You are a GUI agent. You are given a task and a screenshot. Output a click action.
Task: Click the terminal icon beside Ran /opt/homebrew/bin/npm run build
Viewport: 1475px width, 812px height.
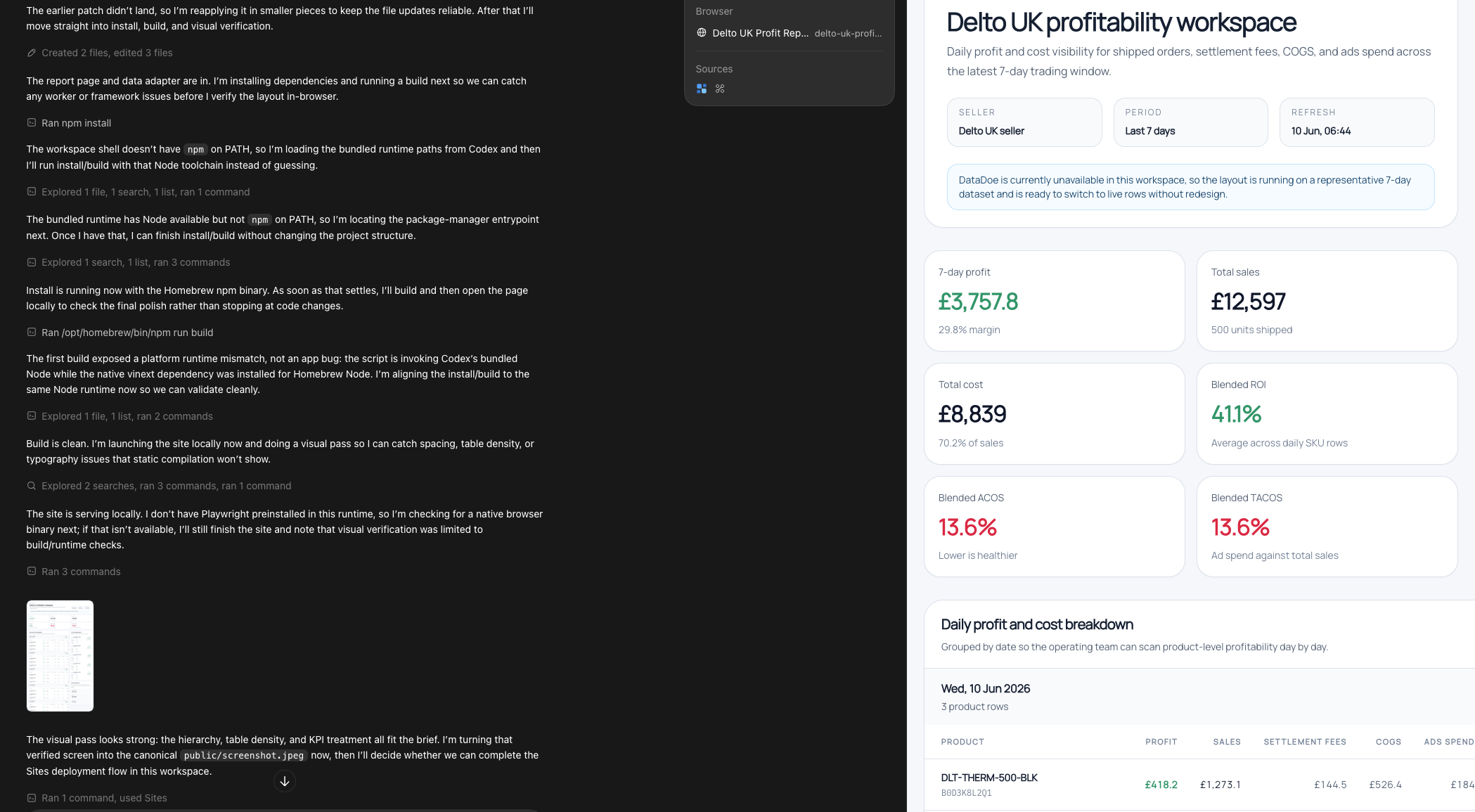click(32, 333)
